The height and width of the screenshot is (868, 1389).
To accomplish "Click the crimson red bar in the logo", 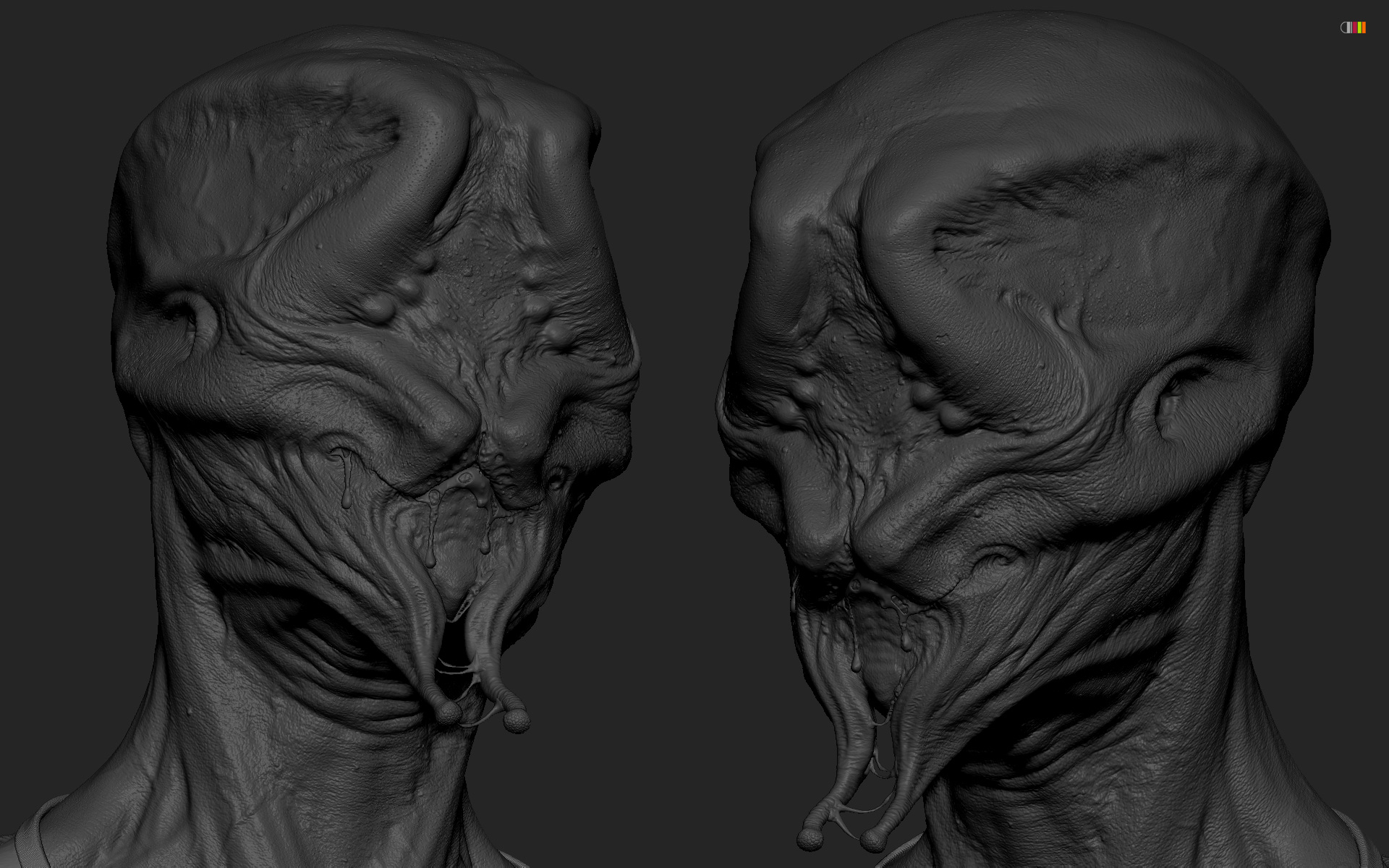I will 1355,27.
